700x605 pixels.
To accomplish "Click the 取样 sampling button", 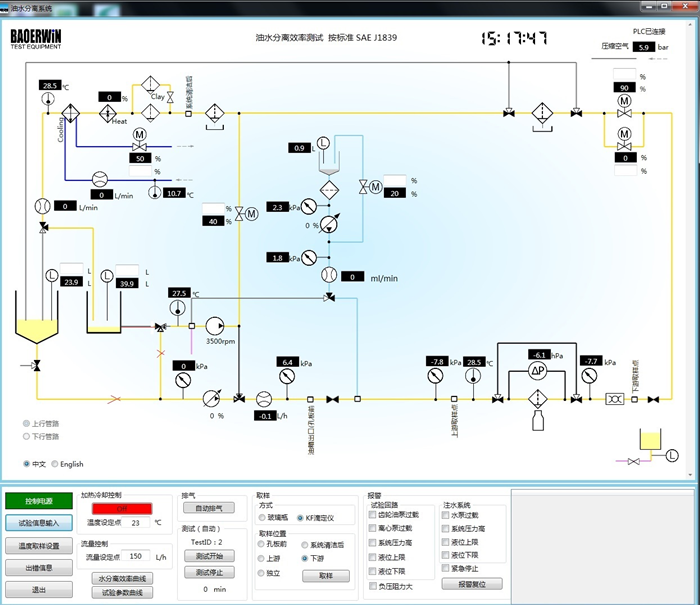I will click(x=326, y=576).
